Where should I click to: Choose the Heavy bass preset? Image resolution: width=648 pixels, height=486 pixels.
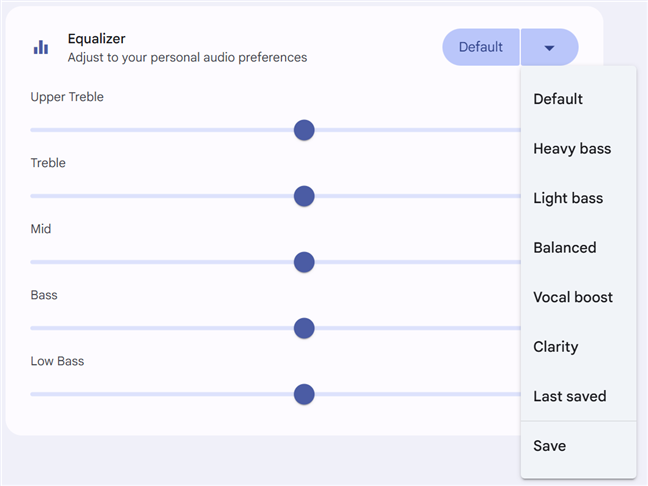[572, 149]
